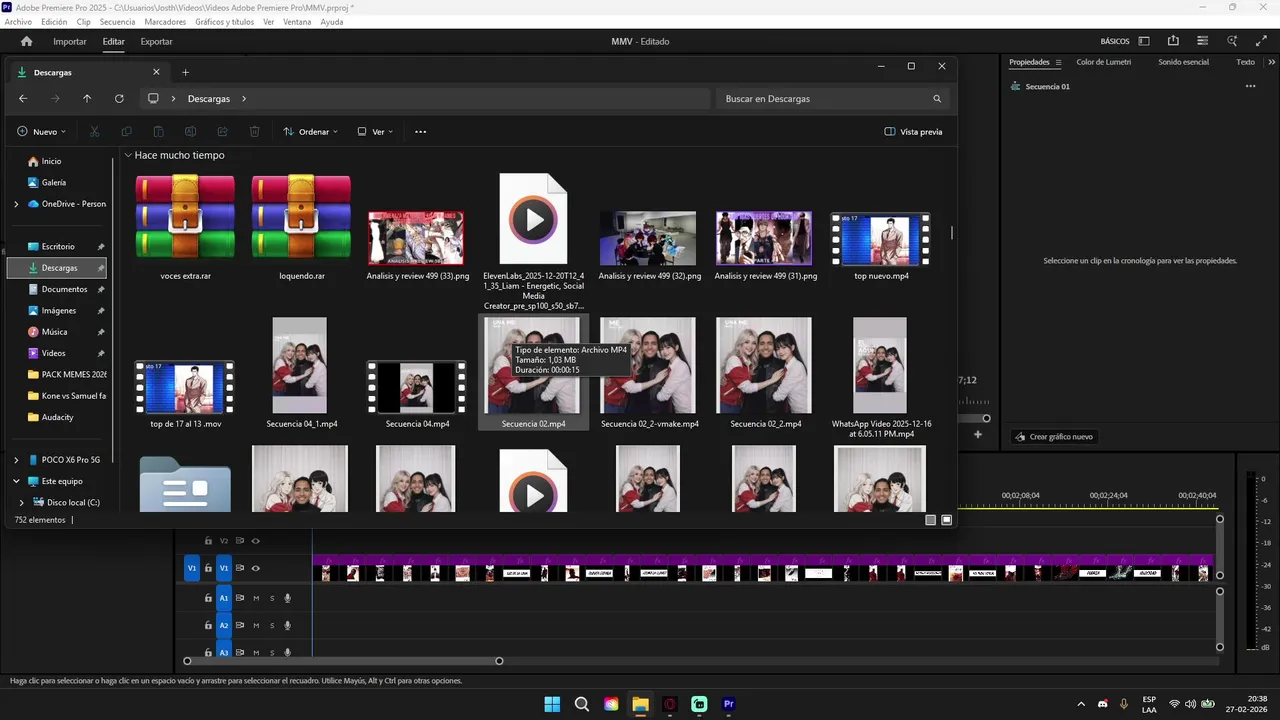Select the voces extra.rar file
The width and height of the screenshot is (1280, 720).
coord(185,226)
